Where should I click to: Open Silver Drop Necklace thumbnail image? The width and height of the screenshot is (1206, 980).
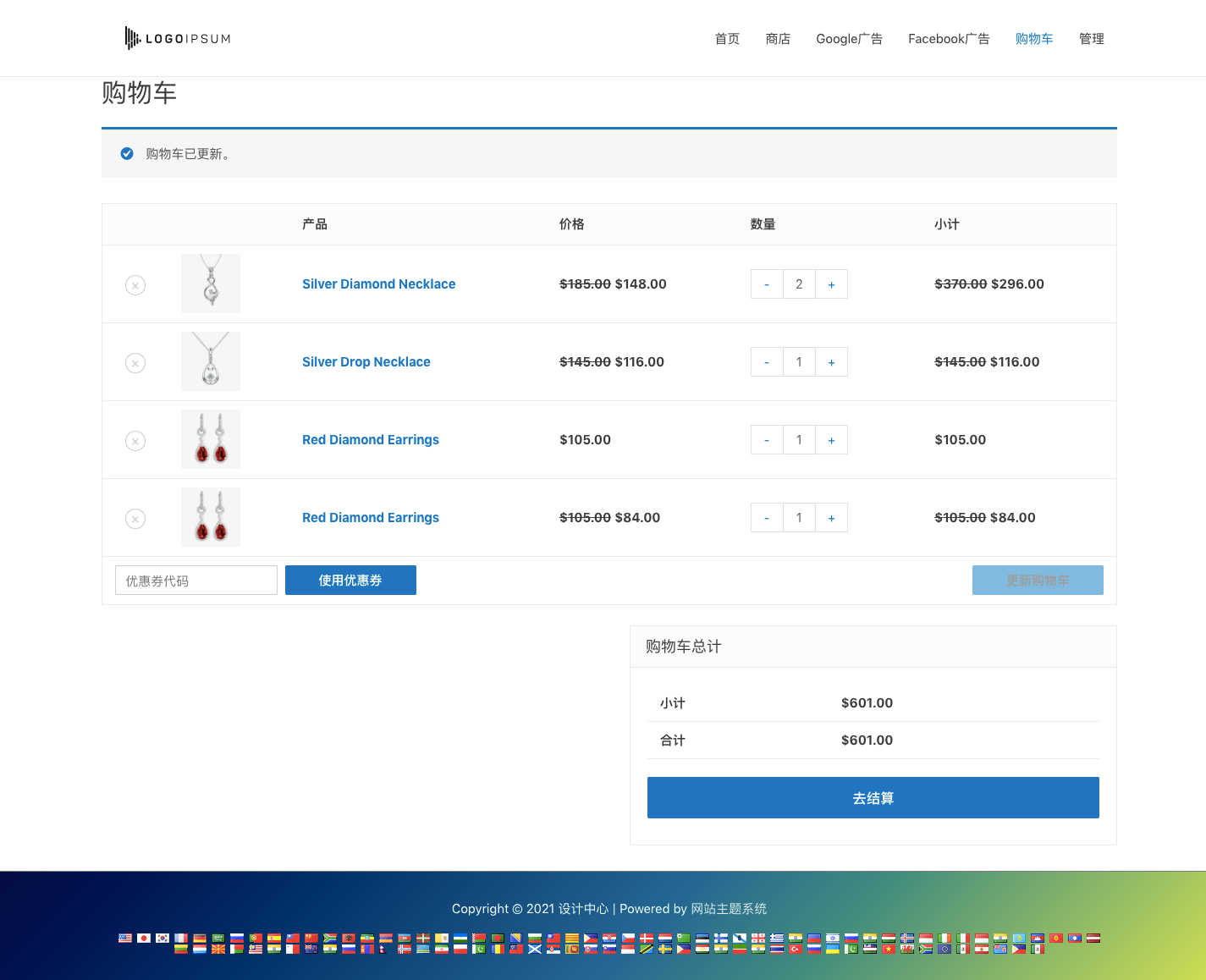point(211,361)
